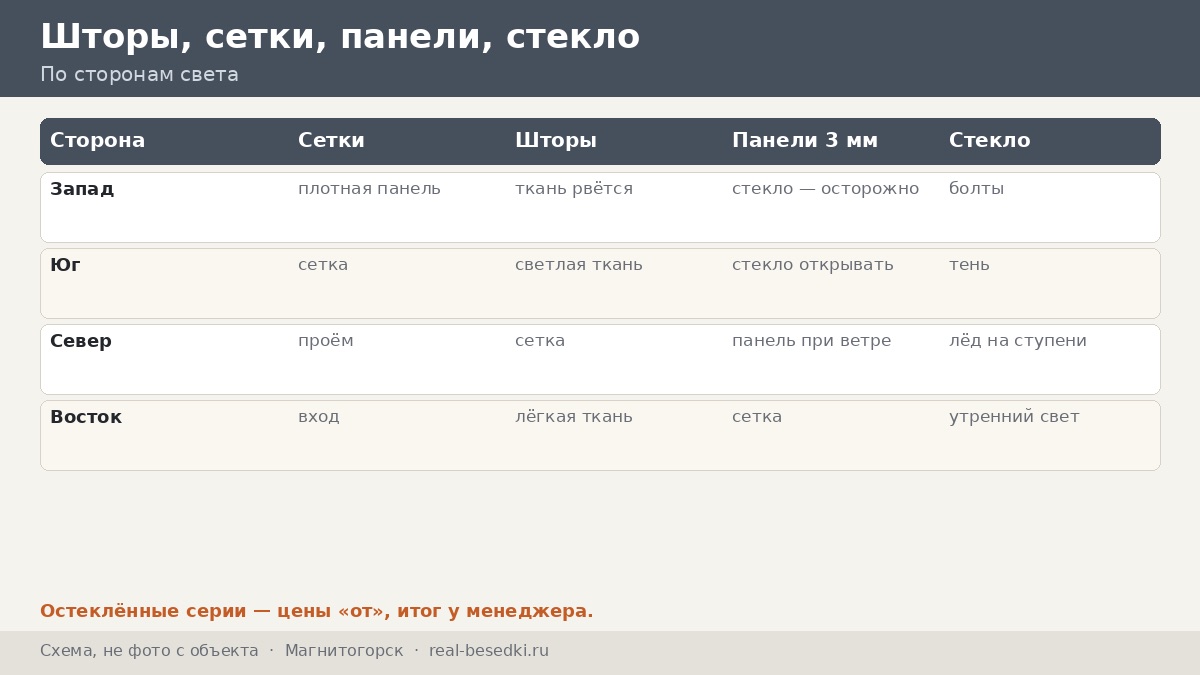
Task: Click the Сторона column header
Action: click(x=98, y=141)
